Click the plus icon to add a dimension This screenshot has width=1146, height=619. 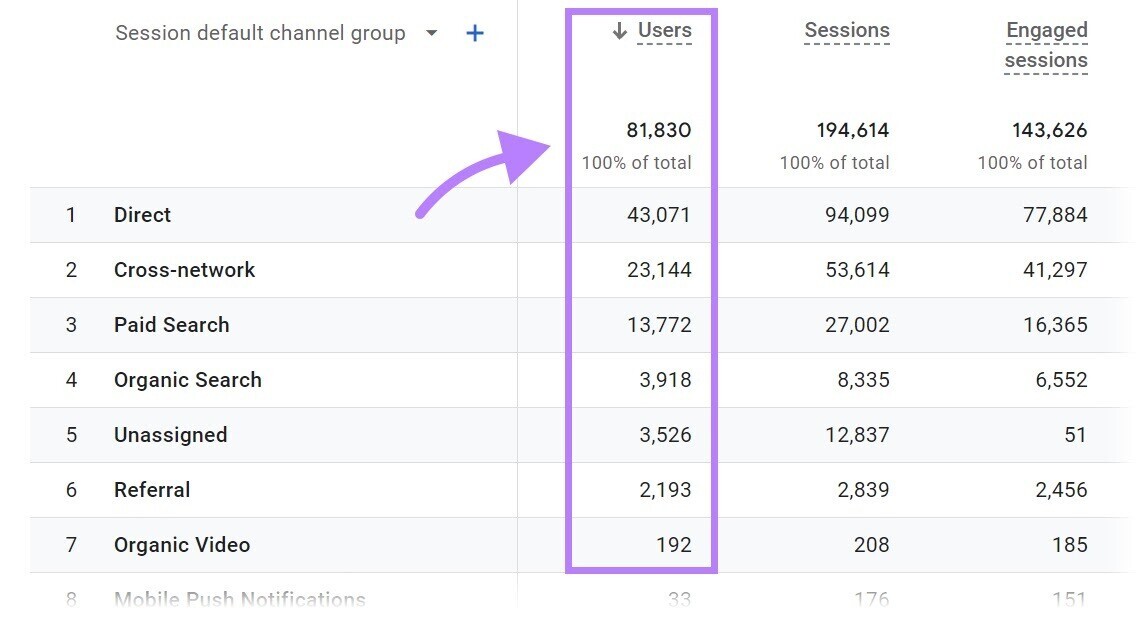[475, 32]
